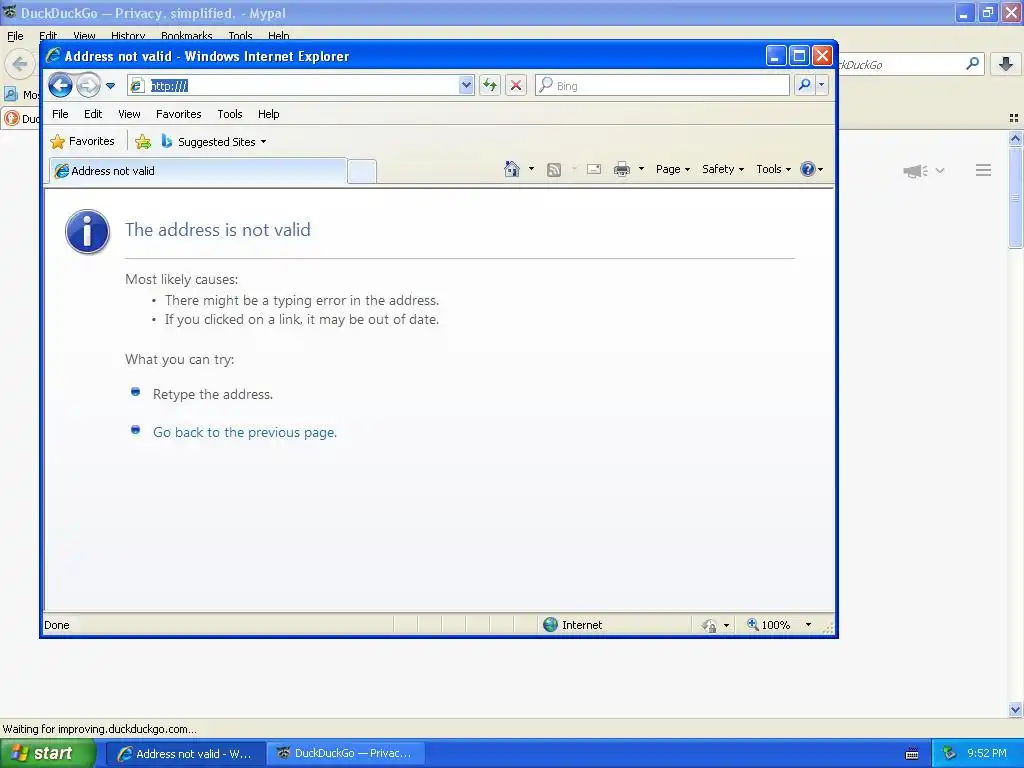Screen dimensions: 1024x768
Task: Switch to 'Address not valid' taskbar button
Action: pyautogui.click(x=185, y=754)
